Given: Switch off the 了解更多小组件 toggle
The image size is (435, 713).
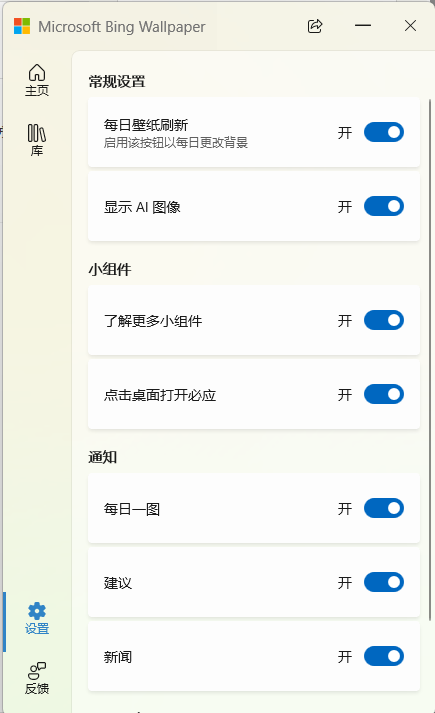Looking at the screenshot, I should click(x=384, y=320).
